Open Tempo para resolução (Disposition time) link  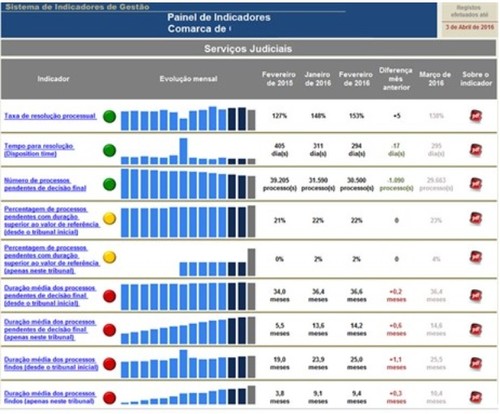click(x=39, y=150)
